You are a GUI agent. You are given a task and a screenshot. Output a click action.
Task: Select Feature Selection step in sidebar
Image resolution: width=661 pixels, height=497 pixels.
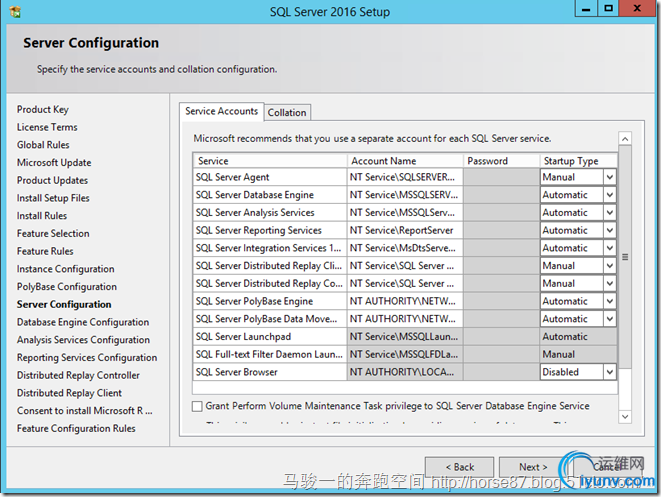53,234
